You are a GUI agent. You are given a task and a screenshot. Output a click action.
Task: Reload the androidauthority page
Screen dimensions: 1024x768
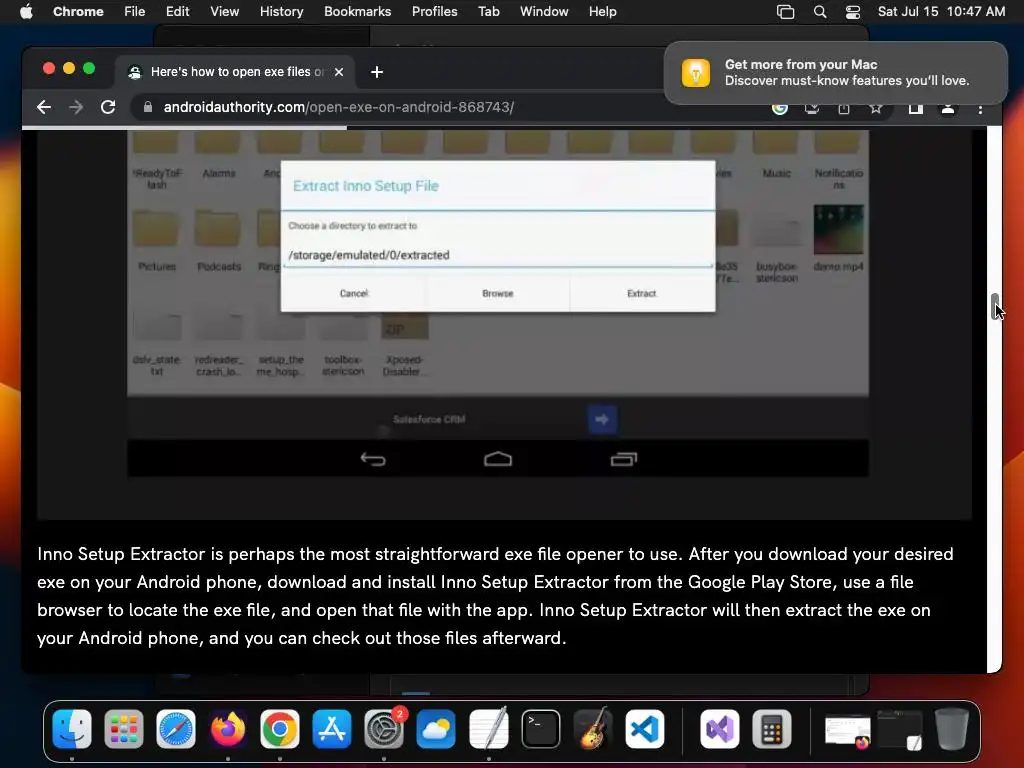pyautogui.click(x=108, y=107)
